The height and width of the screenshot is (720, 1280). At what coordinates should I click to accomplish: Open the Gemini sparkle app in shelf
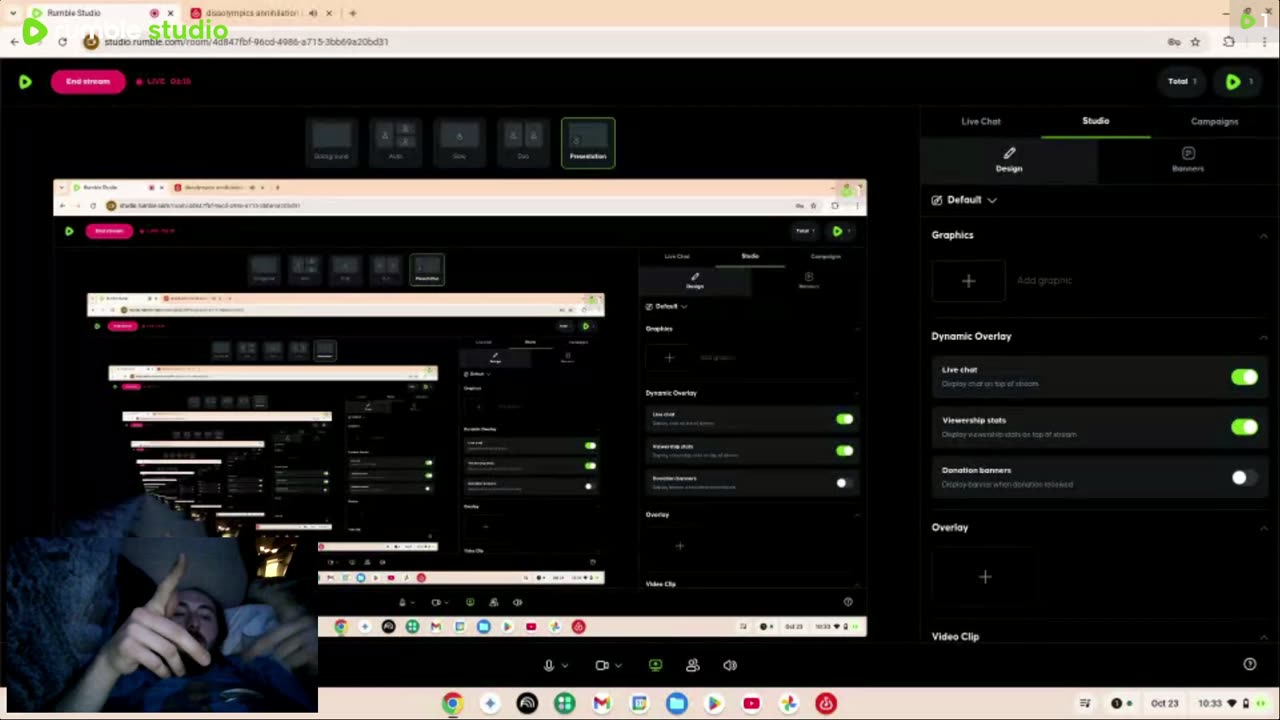pos(490,703)
